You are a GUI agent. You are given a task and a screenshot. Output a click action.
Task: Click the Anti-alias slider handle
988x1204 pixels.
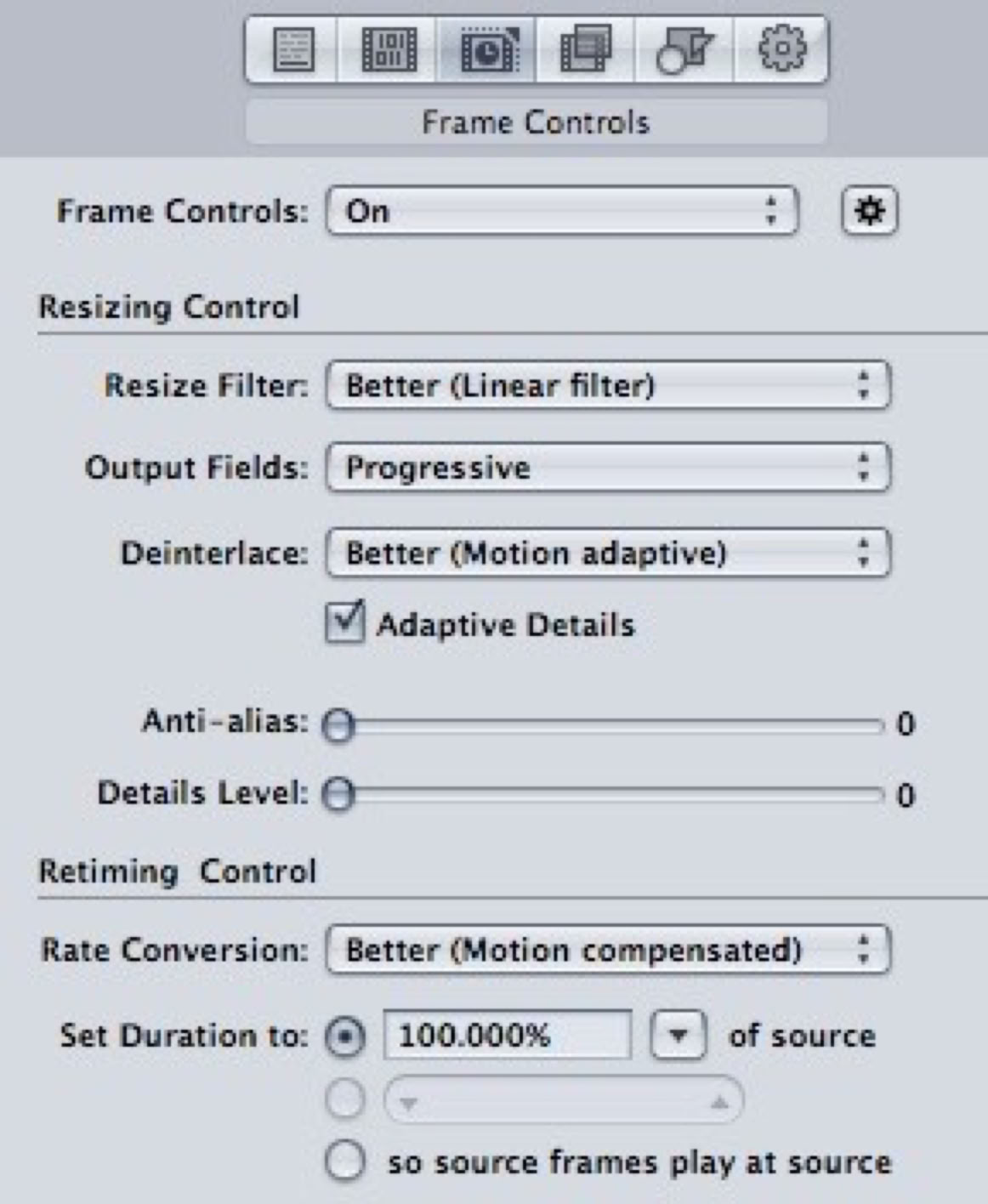point(338,725)
